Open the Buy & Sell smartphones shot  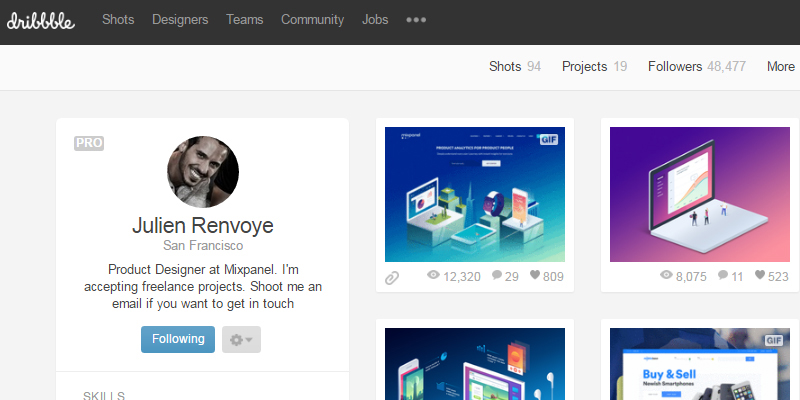(700, 364)
